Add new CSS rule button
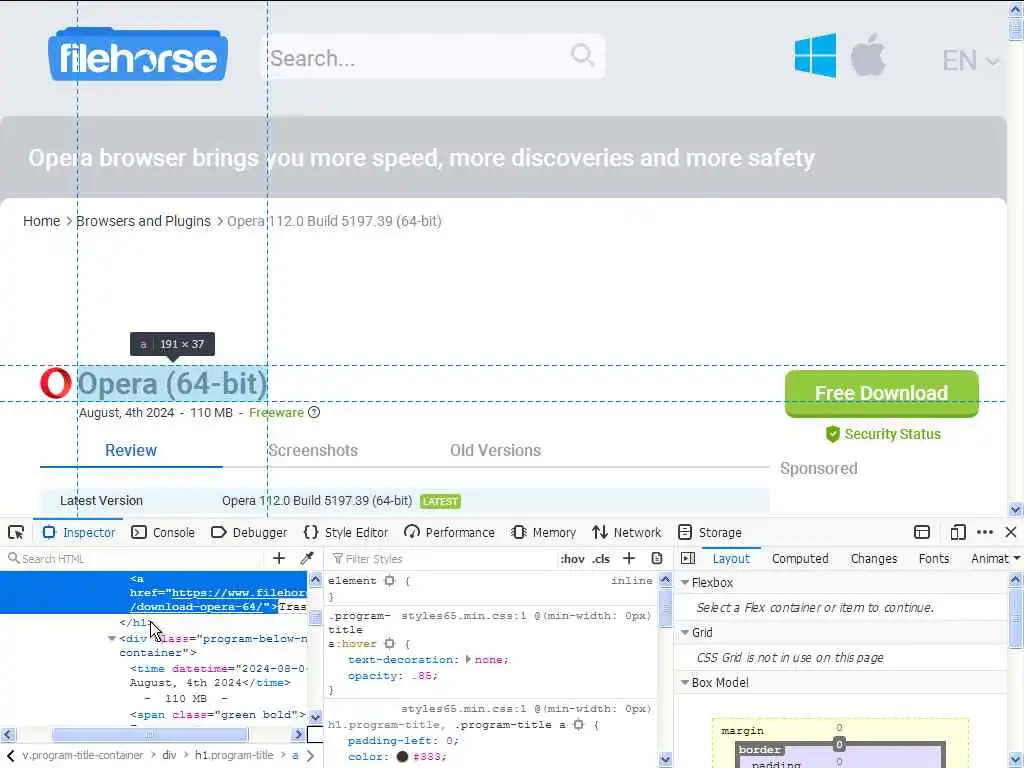This screenshot has height=768, width=1024. tap(629, 558)
